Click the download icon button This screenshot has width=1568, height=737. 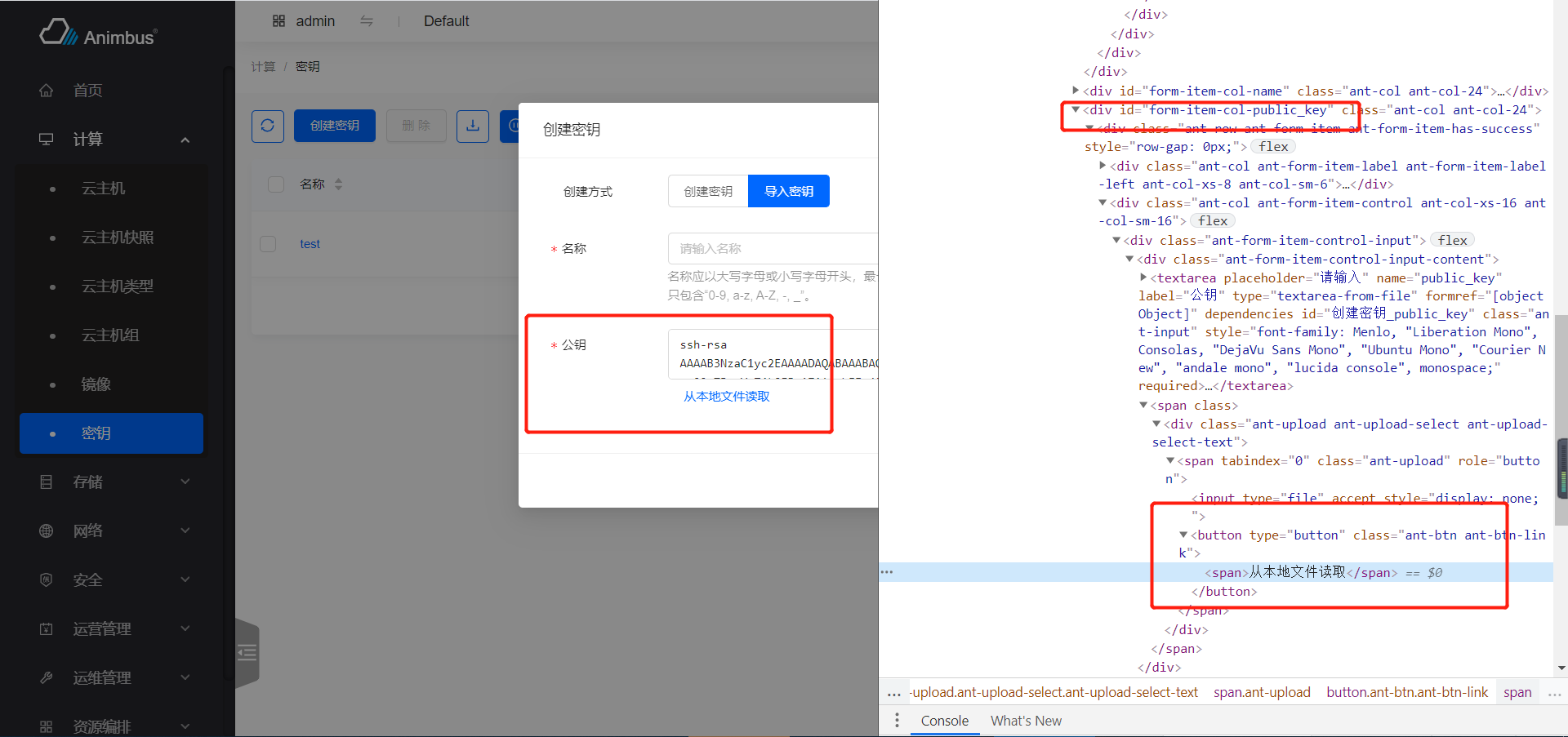(x=472, y=126)
